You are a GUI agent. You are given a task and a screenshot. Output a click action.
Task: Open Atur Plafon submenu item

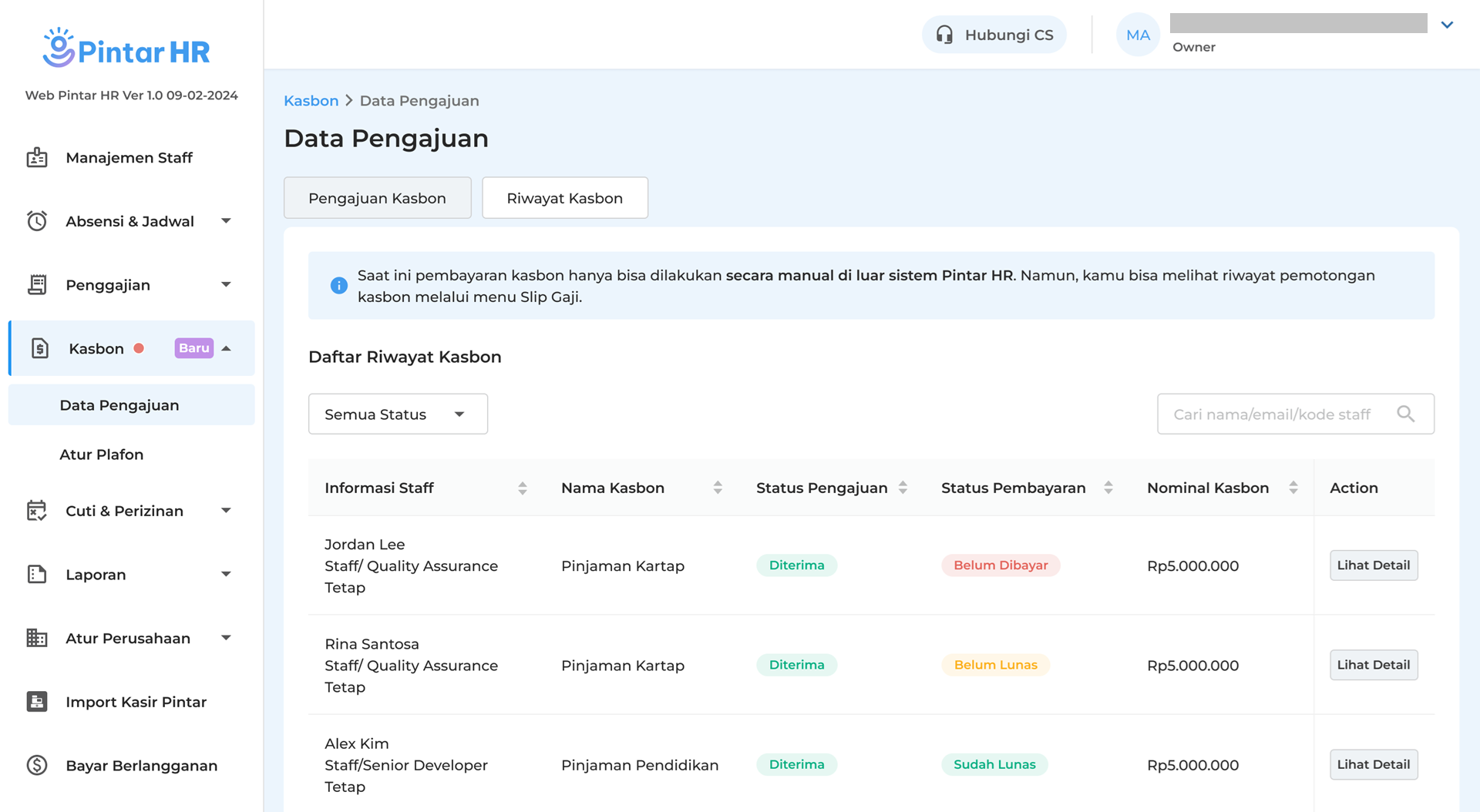[102, 455]
